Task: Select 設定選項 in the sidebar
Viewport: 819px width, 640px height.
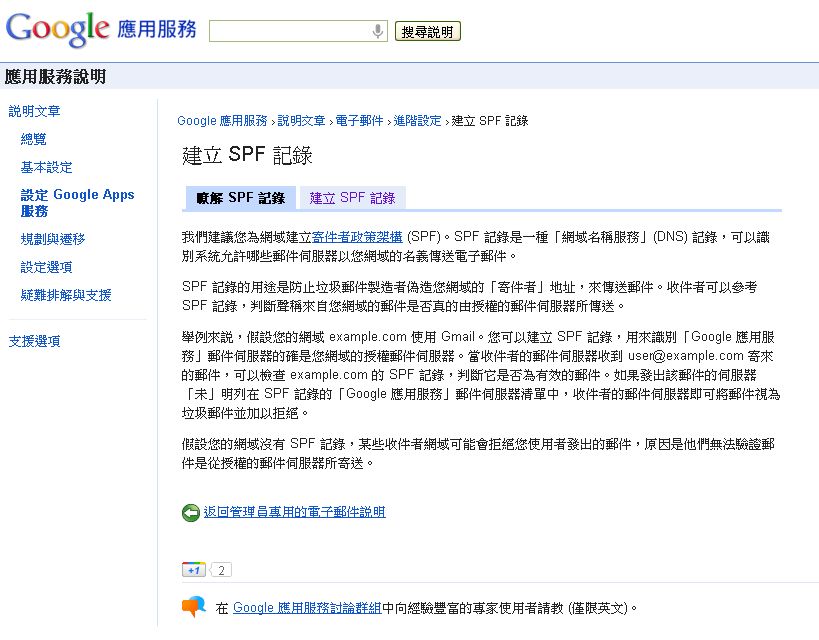Action: [46, 267]
